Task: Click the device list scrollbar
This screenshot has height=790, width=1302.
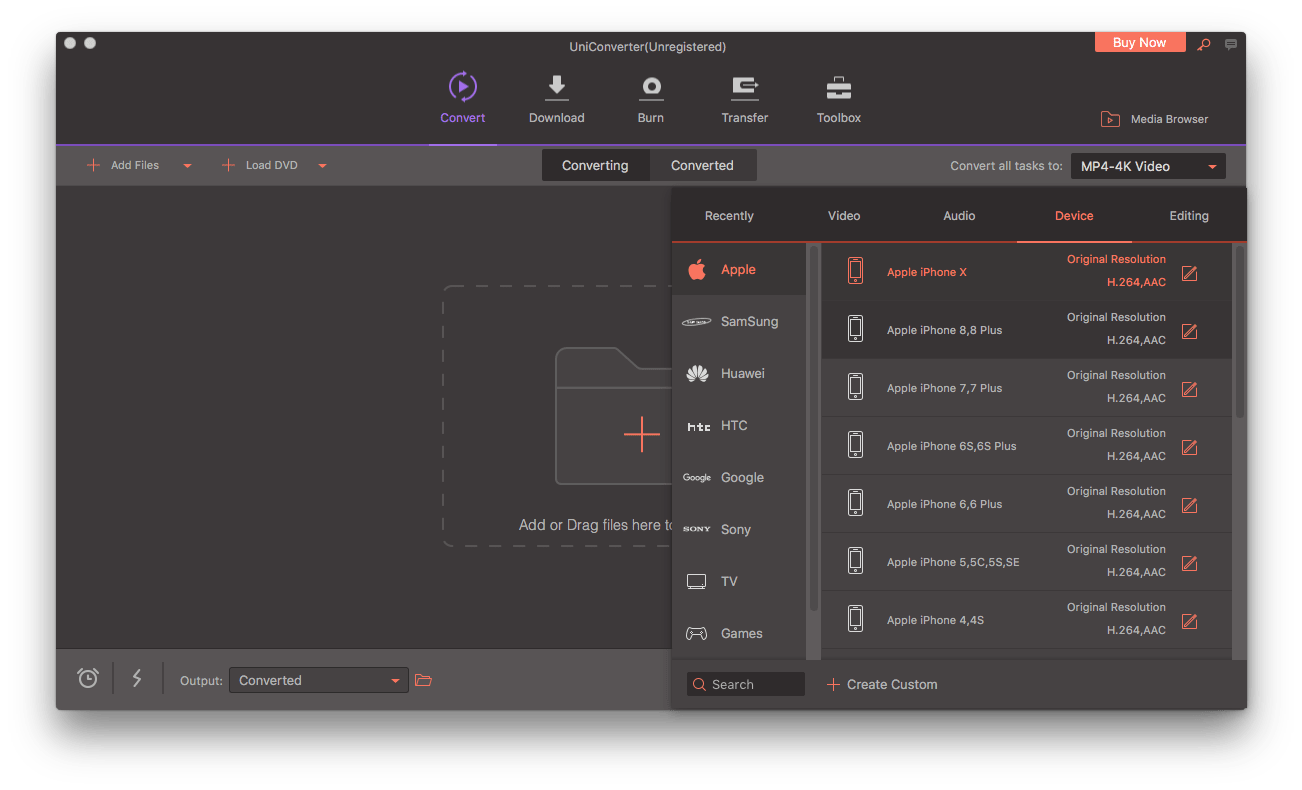Action: (1240, 333)
